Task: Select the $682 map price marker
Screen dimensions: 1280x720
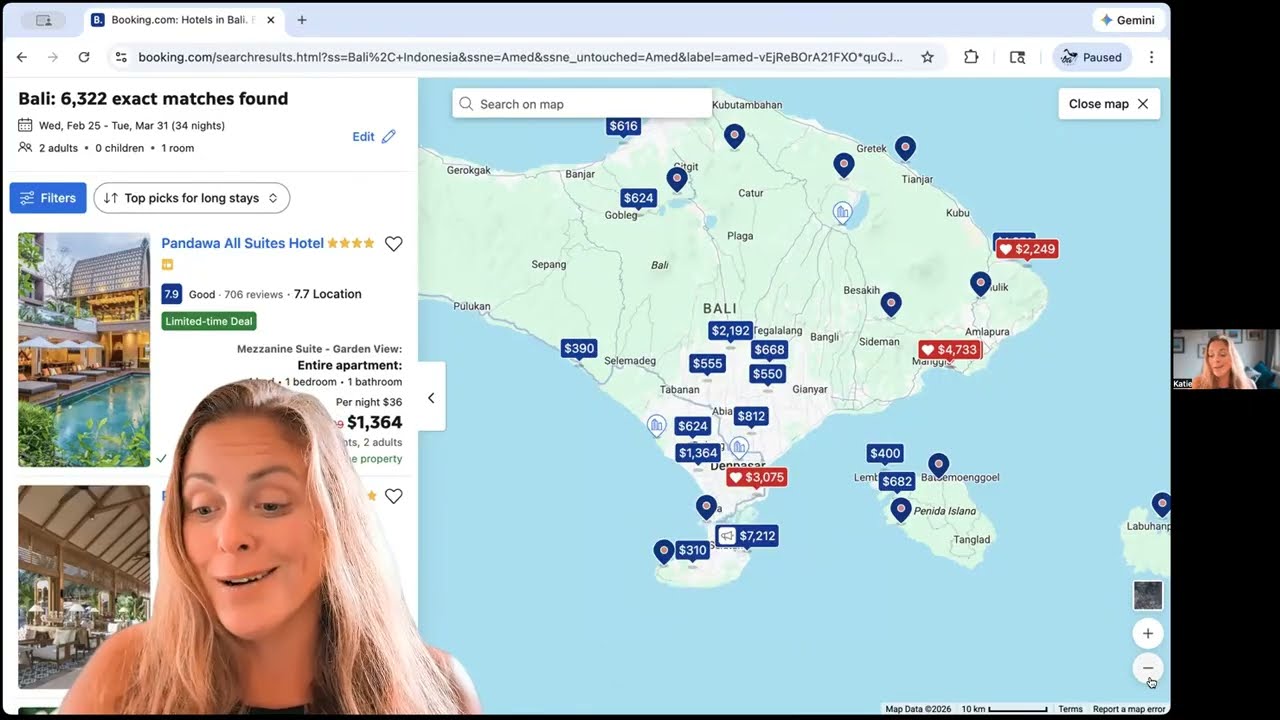Action: point(897,482)
